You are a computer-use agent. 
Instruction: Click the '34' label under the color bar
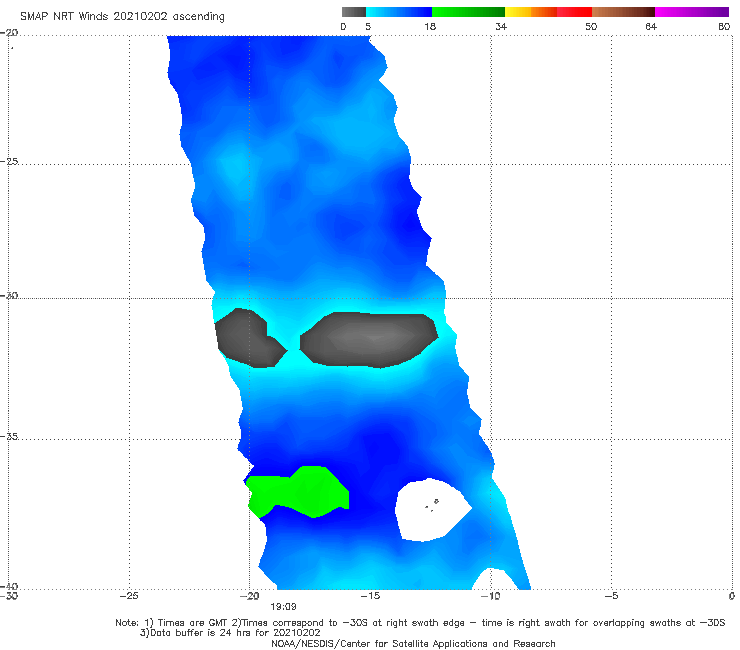point(501,27)
